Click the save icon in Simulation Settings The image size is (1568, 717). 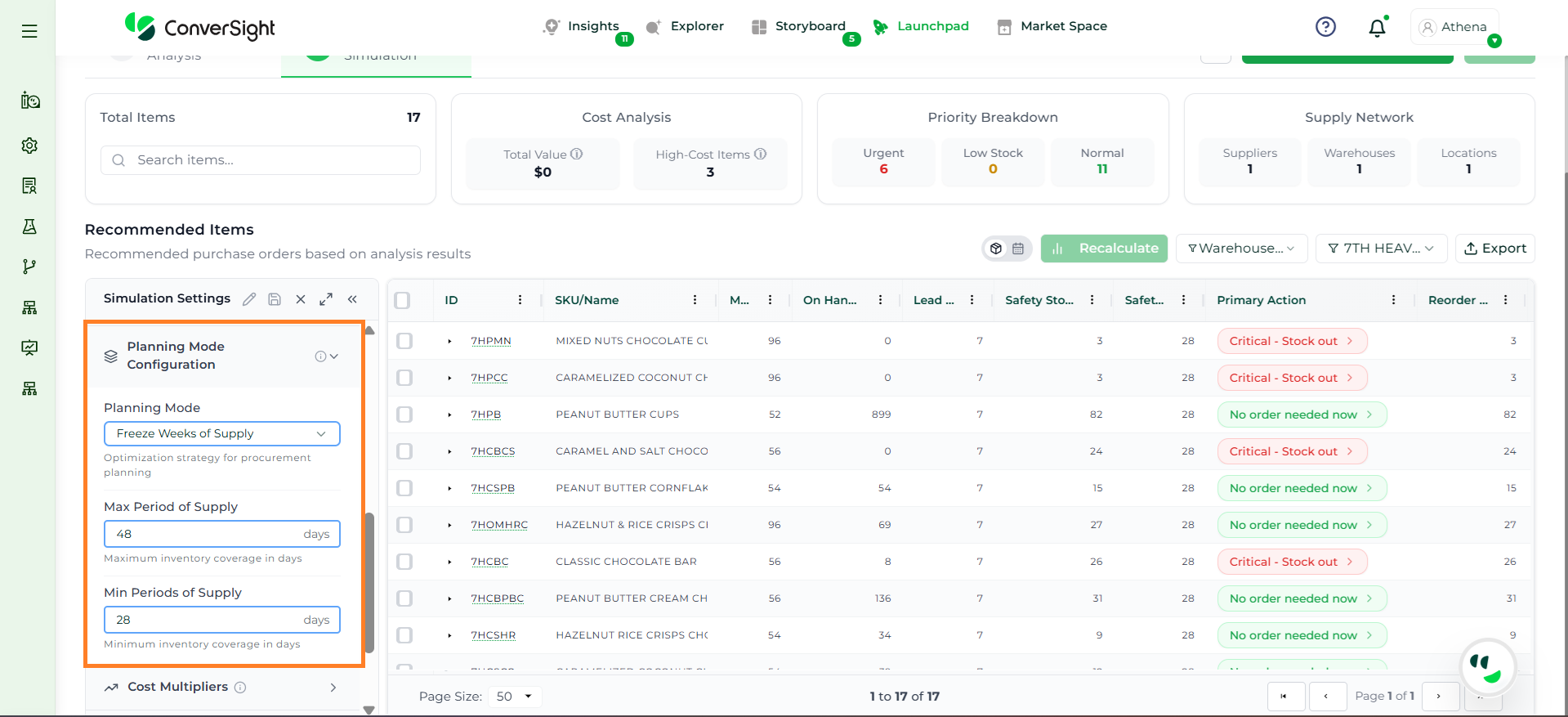(x=275, y=299)
